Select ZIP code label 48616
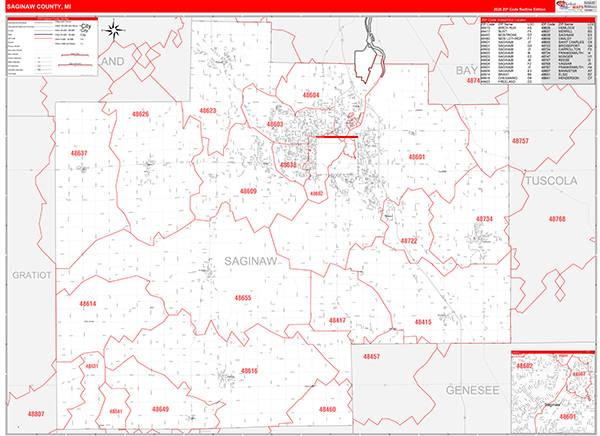This screenshot has width=600, height=436. [249, 371]
